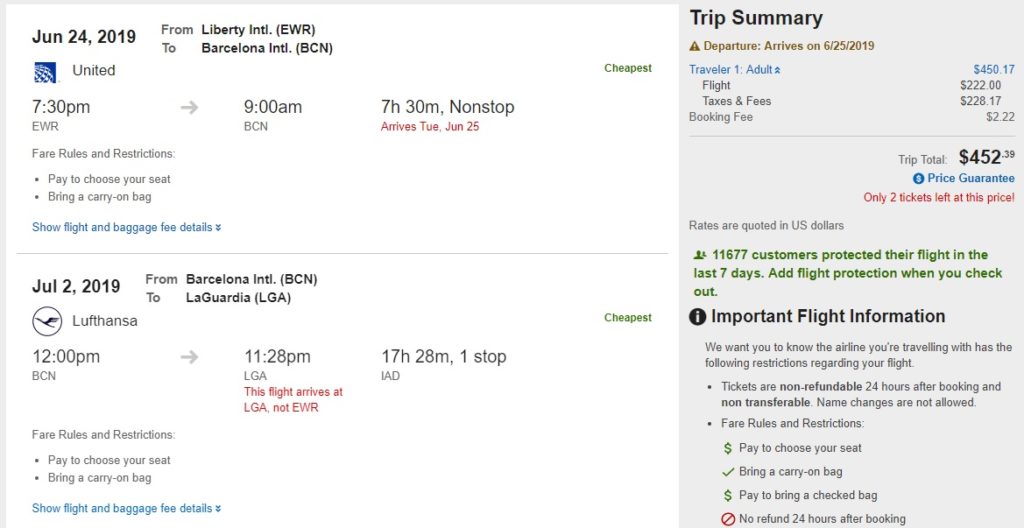Click the red 'Arrives Tue, Jun 25' notice

point(430,127)
